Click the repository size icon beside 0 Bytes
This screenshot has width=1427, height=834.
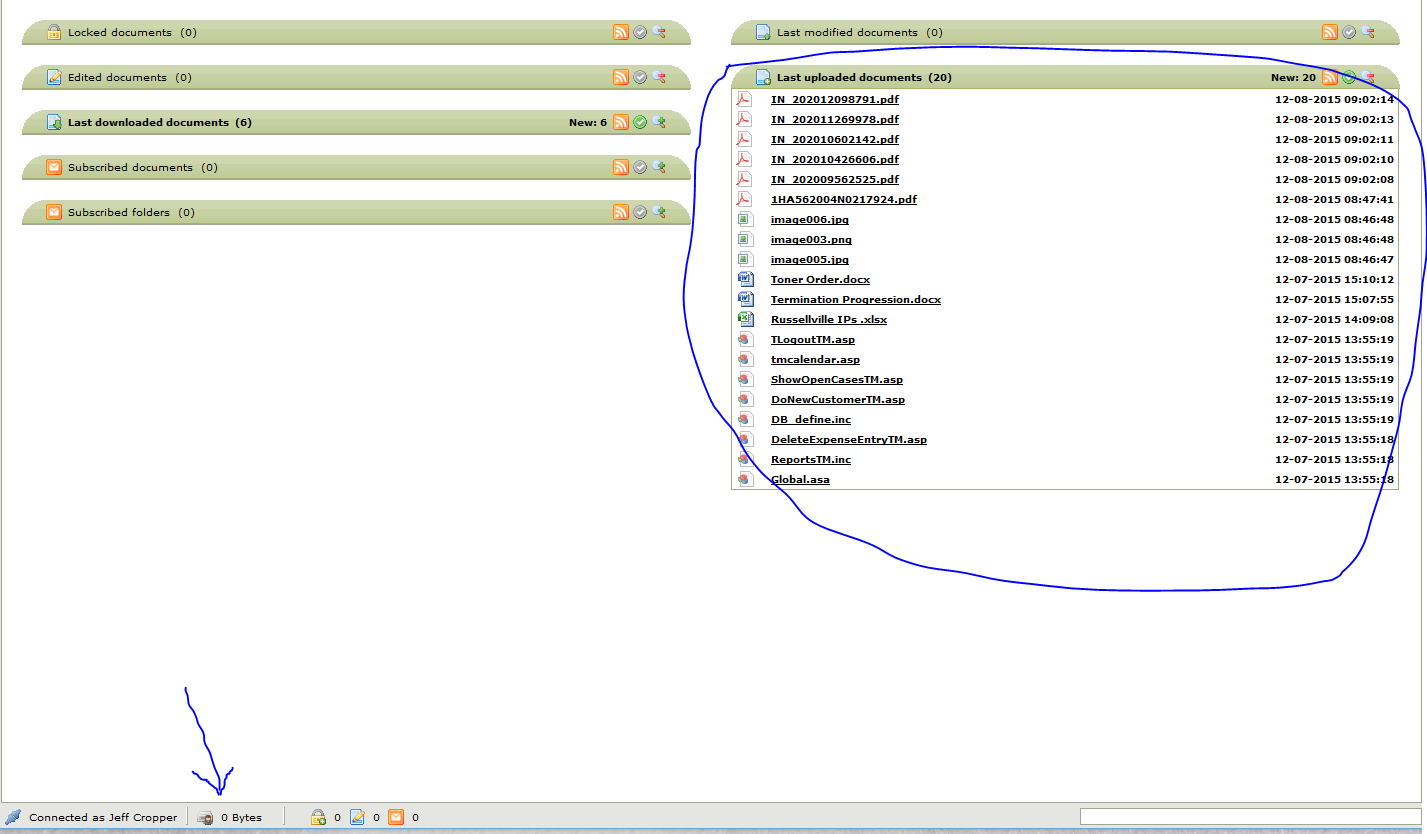[205, 818]
